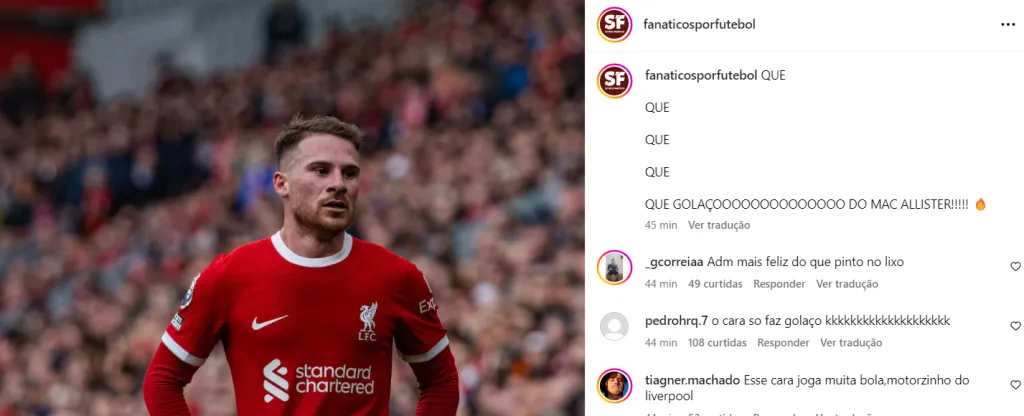Image resolution: width=1024 pixels, height=416 pixels.
Task: Open pedrohrq.7's default avatar
Action: tap(615, 327)
